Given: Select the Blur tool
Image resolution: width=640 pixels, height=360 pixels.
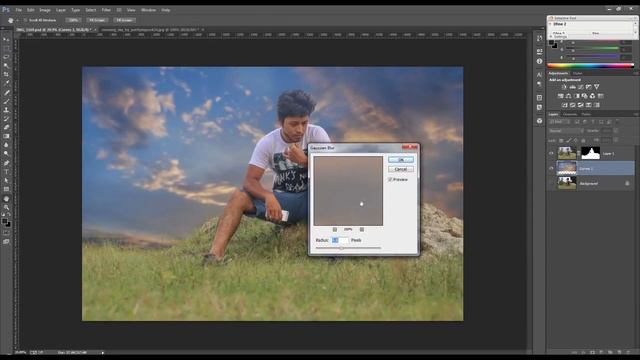Looking at the screenshot, I should click(x=6, y=145).
